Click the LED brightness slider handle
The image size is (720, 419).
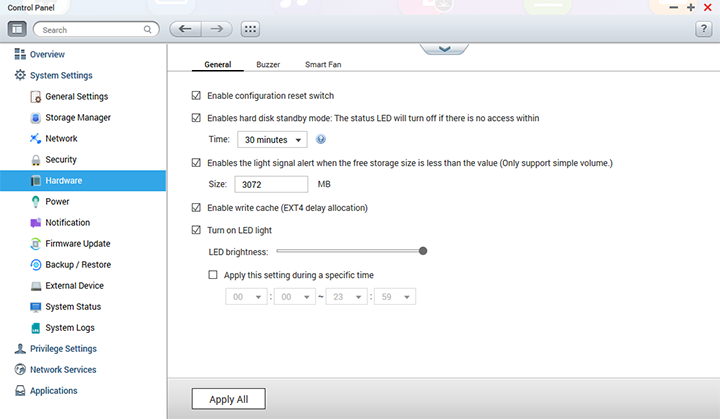tap(423, 251)
